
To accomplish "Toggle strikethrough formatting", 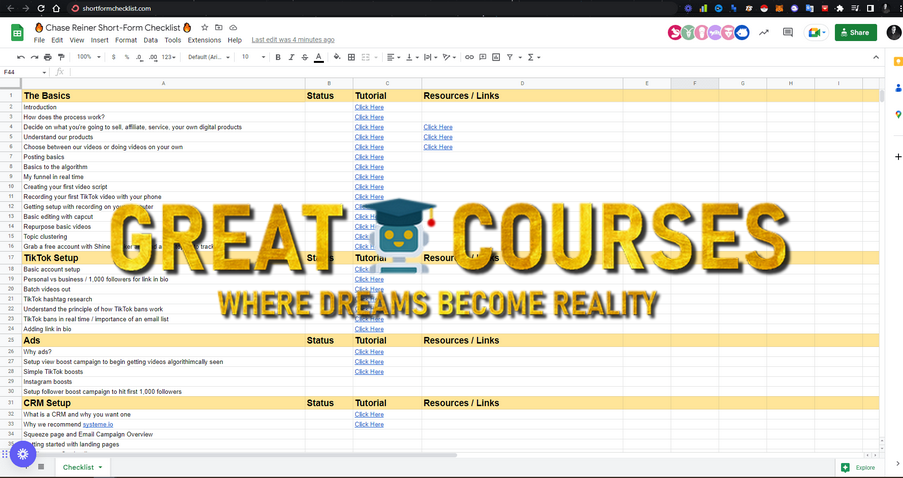I will 305,57.
